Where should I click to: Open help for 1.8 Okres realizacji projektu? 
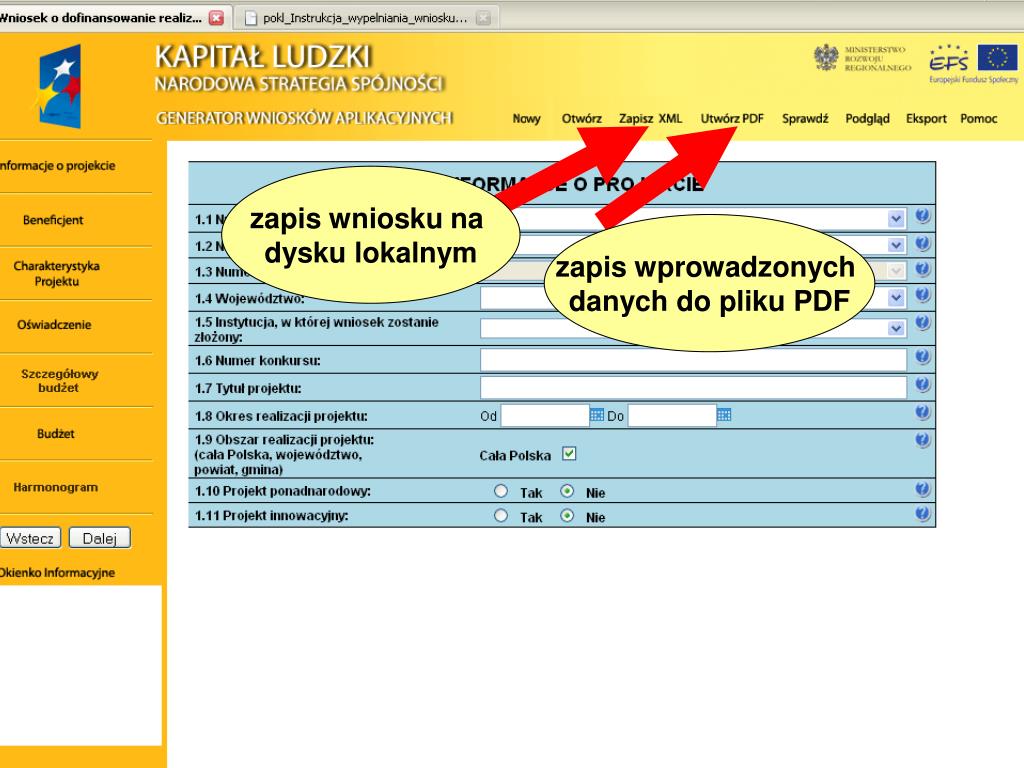coord(922,412)
